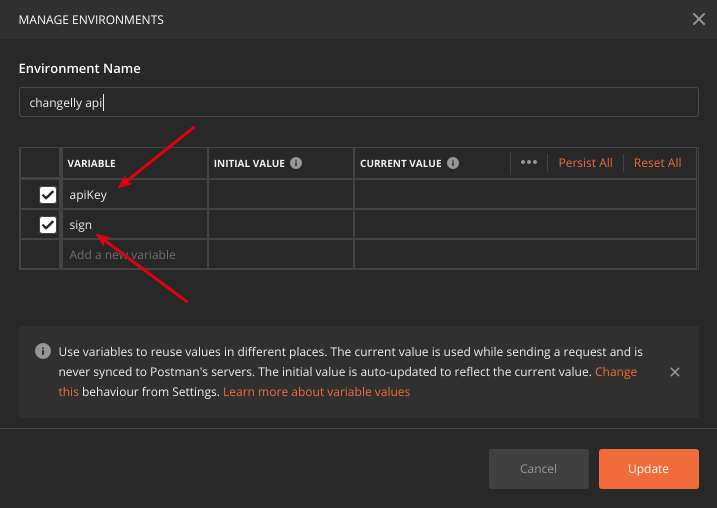Click the VARIABLE column header
Viewport: 717px width, 508px height.
91,163
